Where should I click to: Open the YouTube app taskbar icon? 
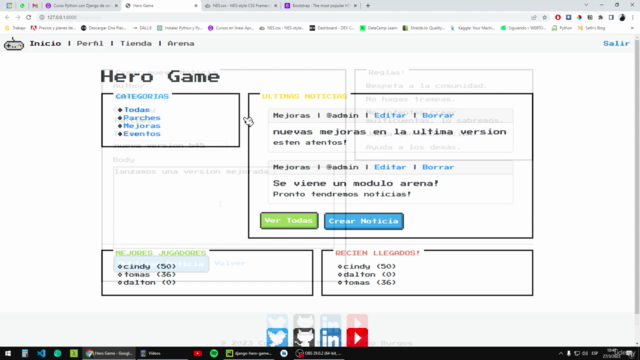point(198,353)
